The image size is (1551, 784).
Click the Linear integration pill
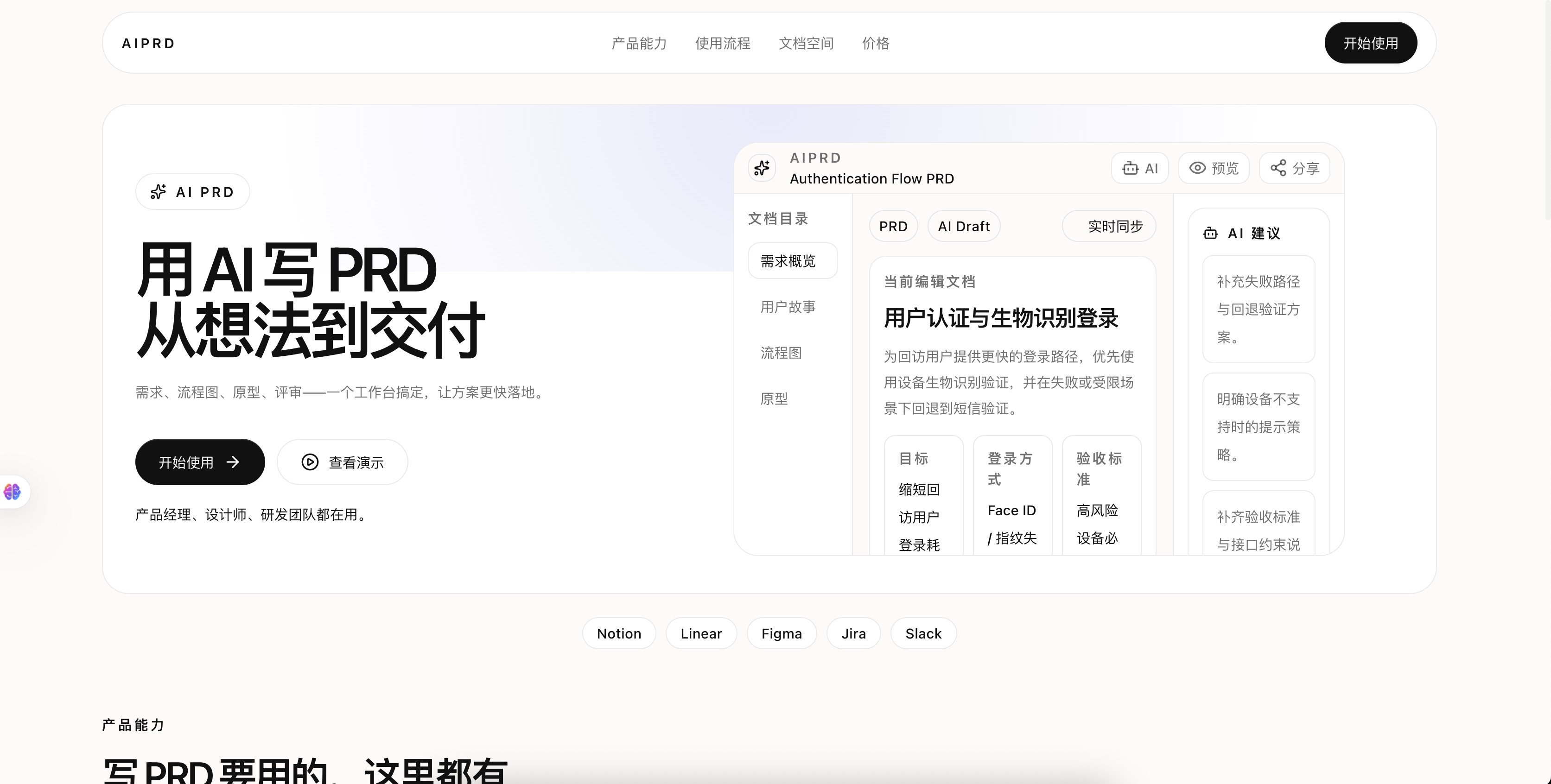point(701,633)
